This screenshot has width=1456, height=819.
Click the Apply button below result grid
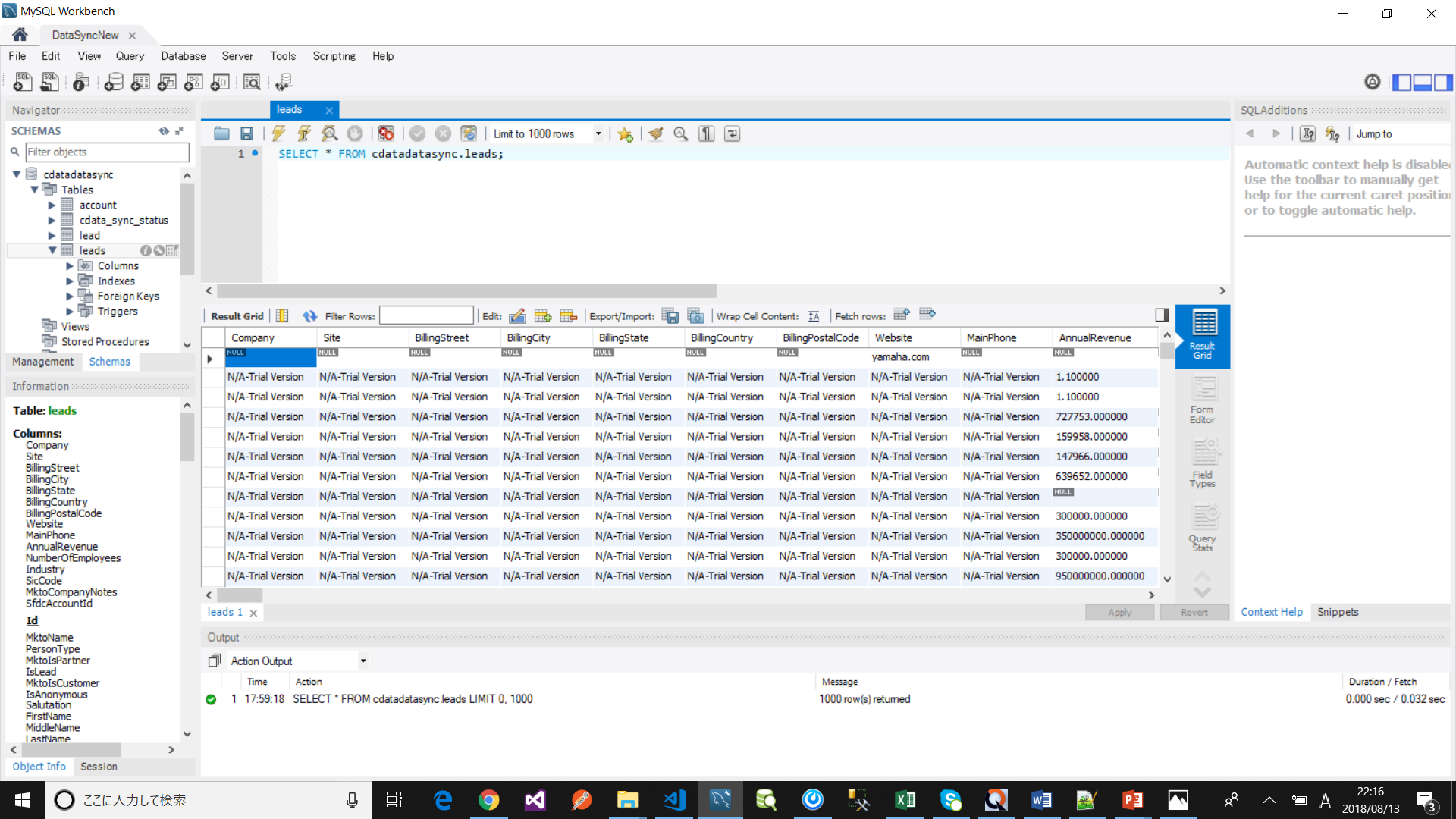[x=1120, y=612]
